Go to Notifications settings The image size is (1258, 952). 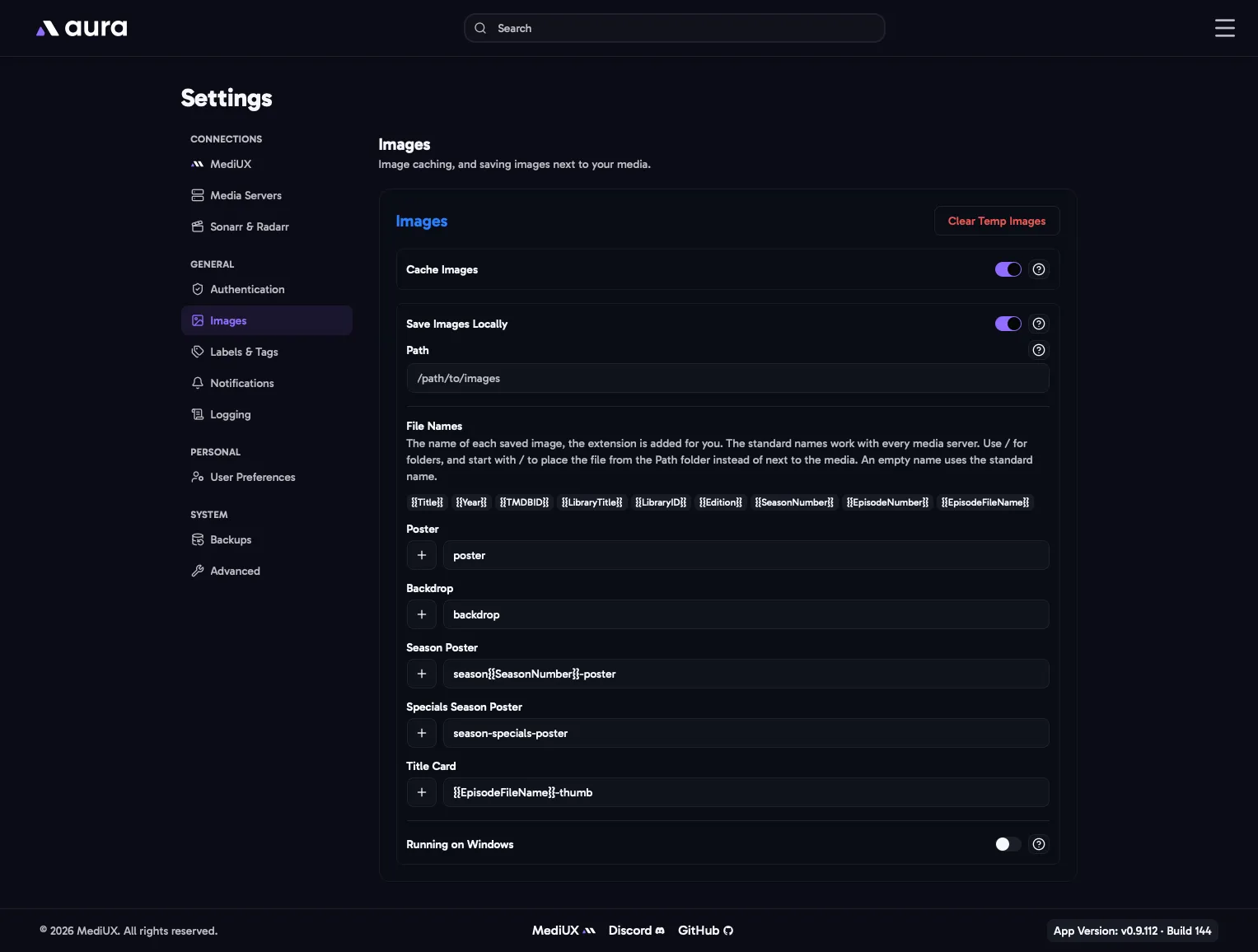pyautogui.click(x=267, y=383)
